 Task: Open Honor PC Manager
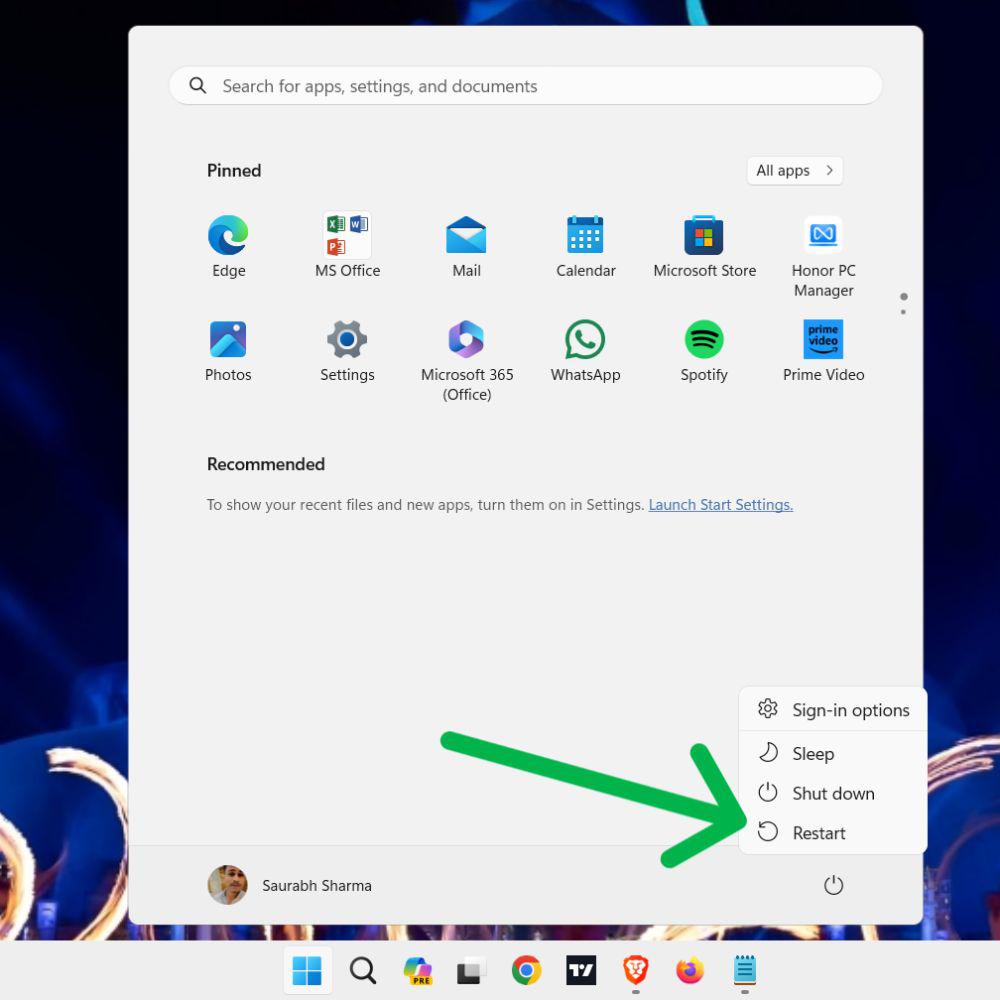823,256
